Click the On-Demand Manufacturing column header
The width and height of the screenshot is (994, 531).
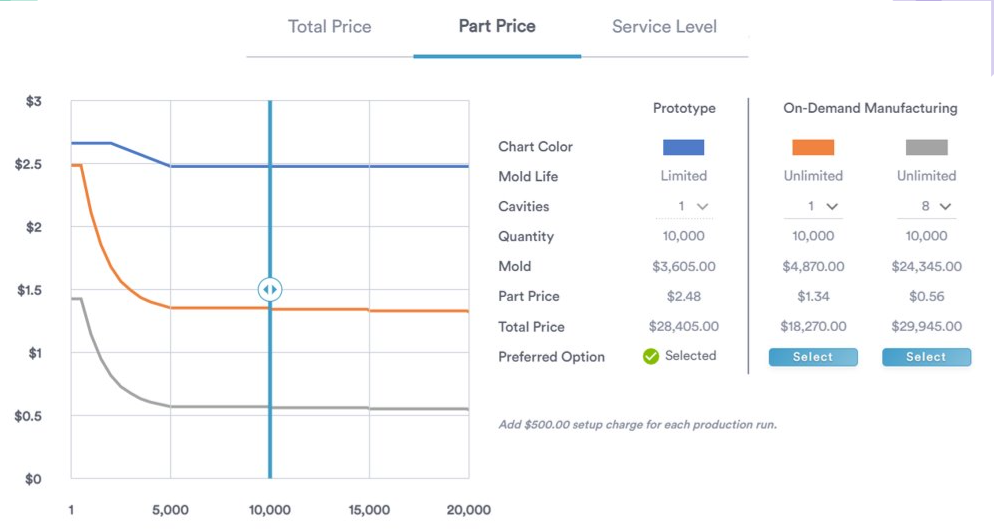tap(870, 108)
